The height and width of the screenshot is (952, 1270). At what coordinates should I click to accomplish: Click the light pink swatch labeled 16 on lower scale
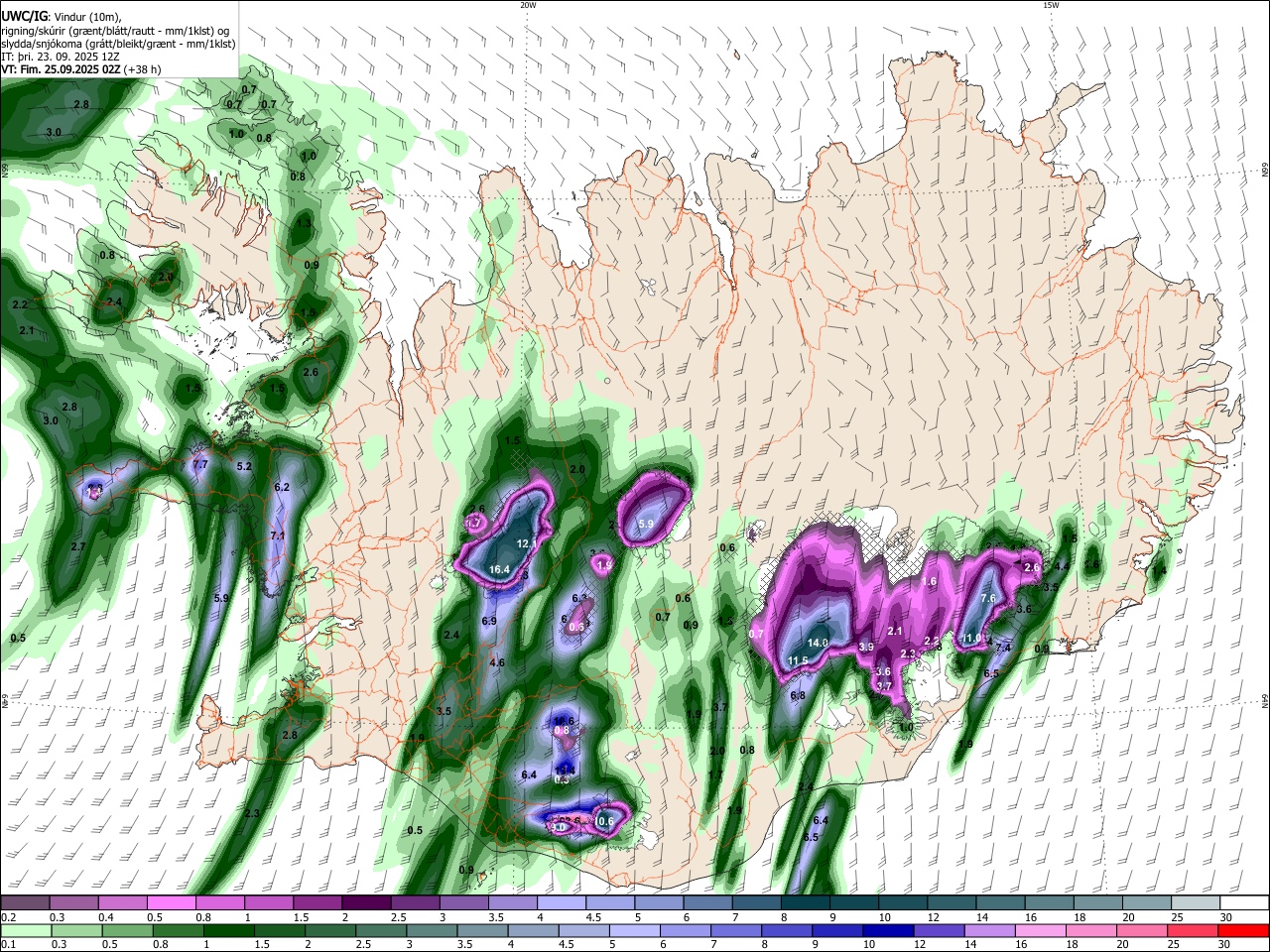pyautogui.click(x=1041, y=930)
